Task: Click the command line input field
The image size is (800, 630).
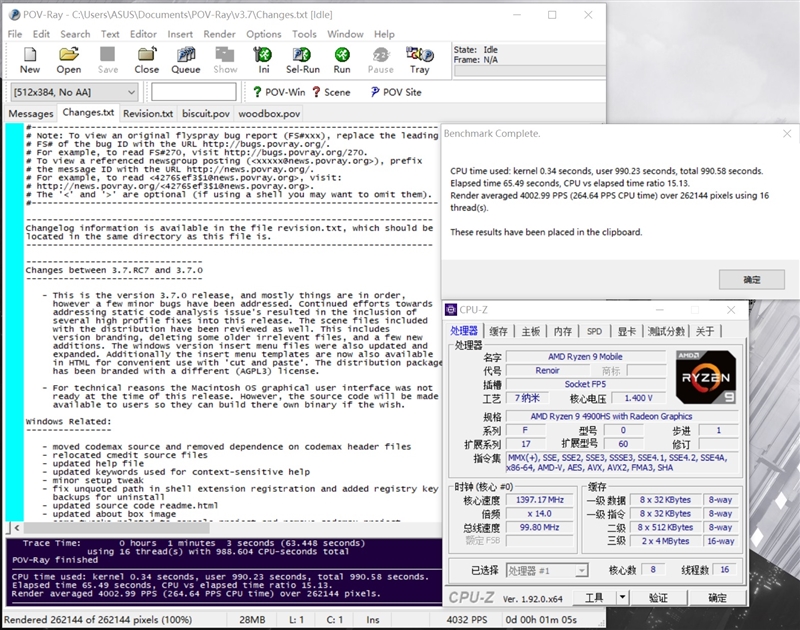Action: tap(193, 92)
